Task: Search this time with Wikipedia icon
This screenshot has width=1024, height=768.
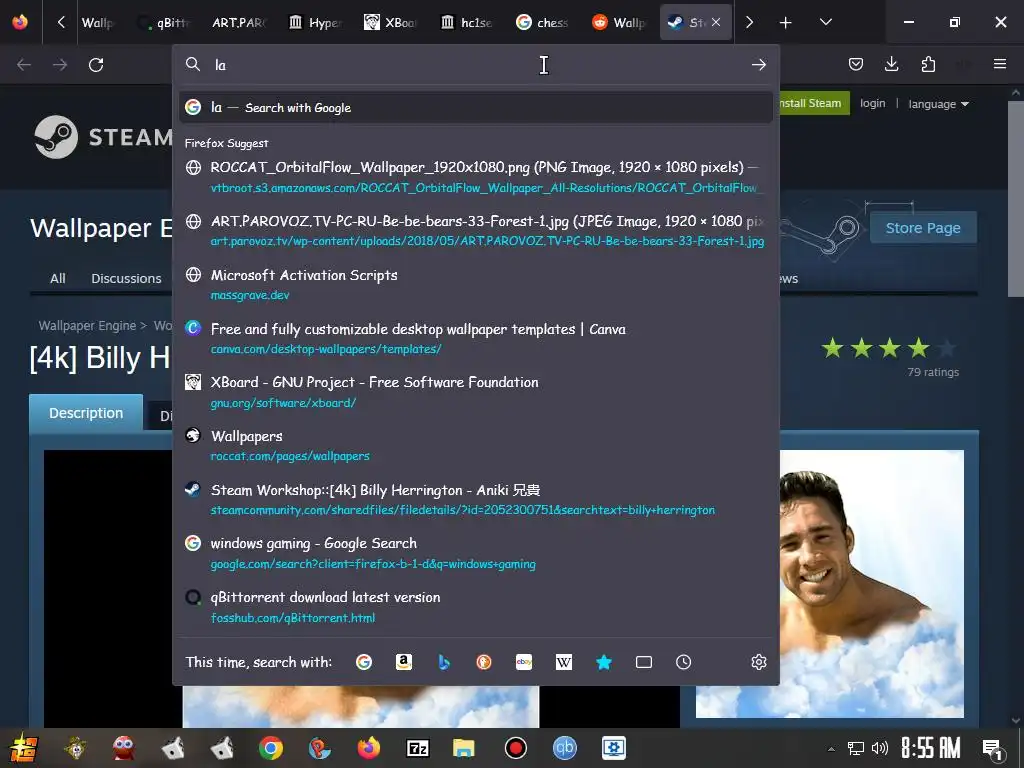Action: click(564, 662)
